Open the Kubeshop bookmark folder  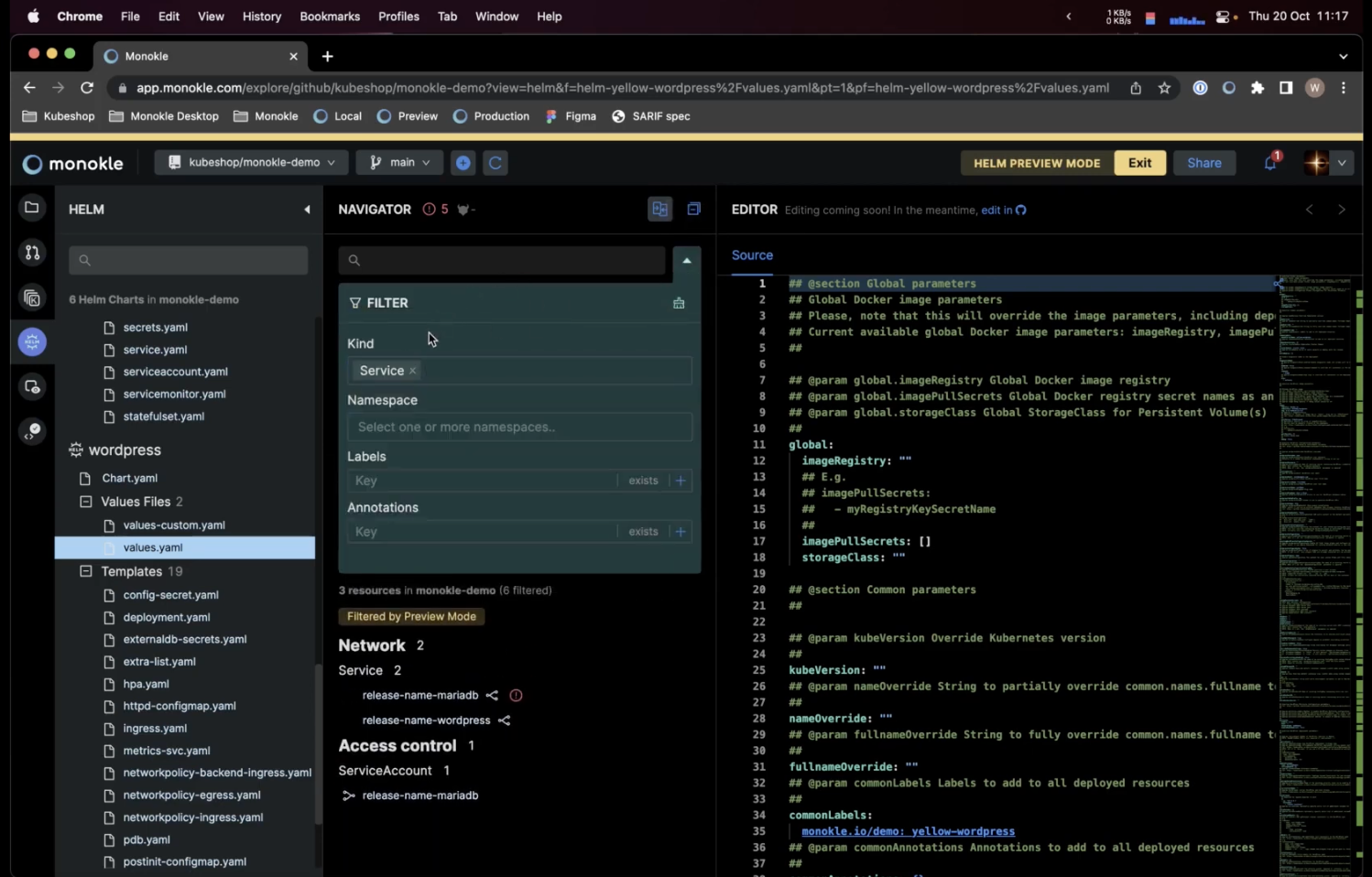(x=59, y=116)
